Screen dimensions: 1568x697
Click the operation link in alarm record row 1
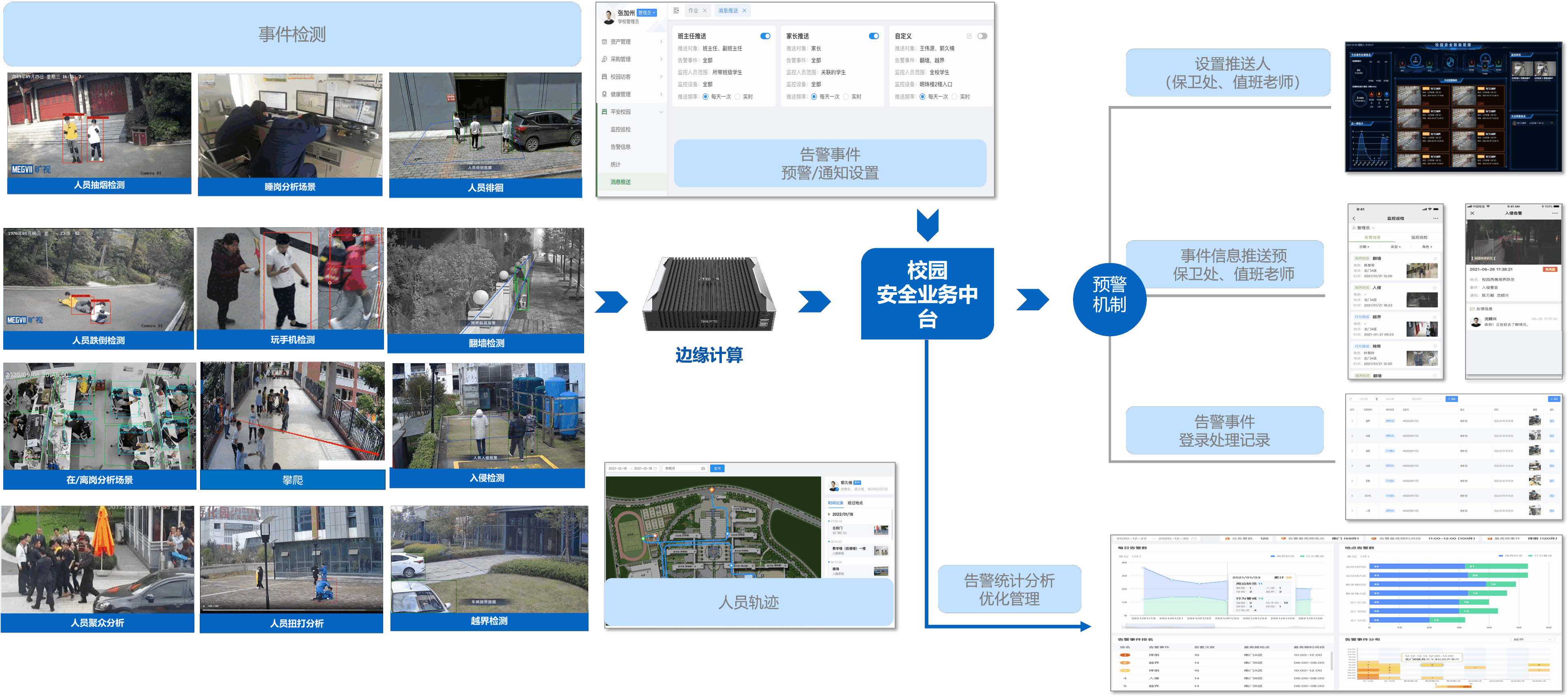tap(1551, 421)
